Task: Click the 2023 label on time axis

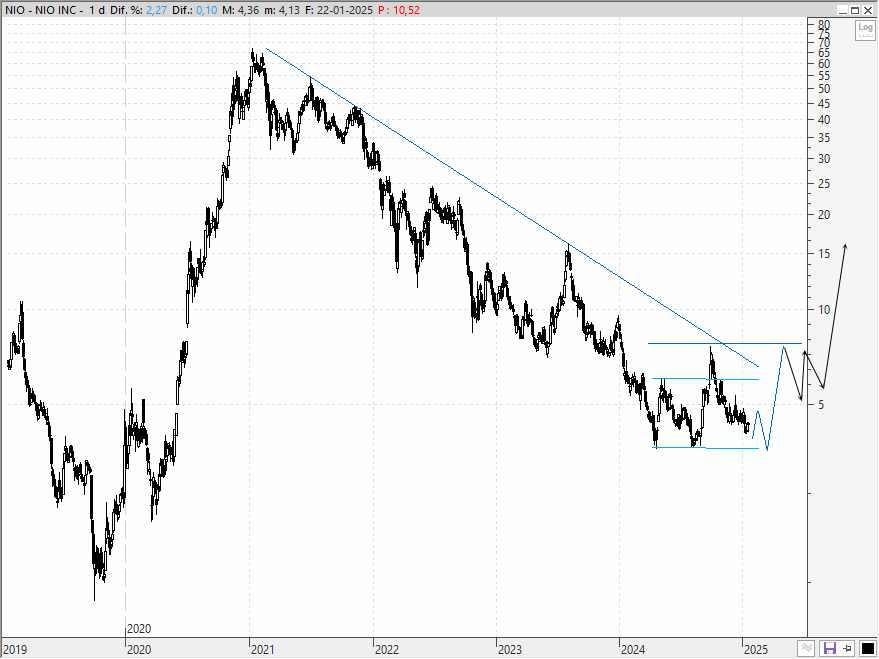Action: [510, 650]
